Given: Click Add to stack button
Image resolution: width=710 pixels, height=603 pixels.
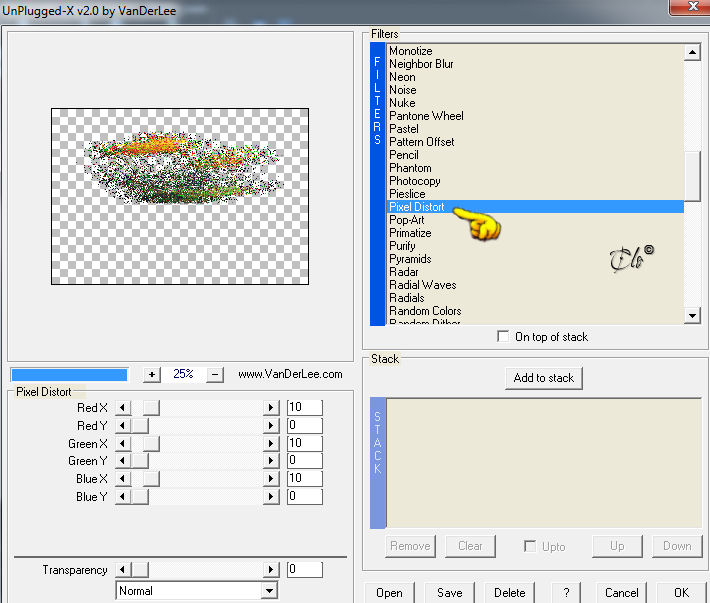Looking at the screenshot, I should (x=544, y=378).
